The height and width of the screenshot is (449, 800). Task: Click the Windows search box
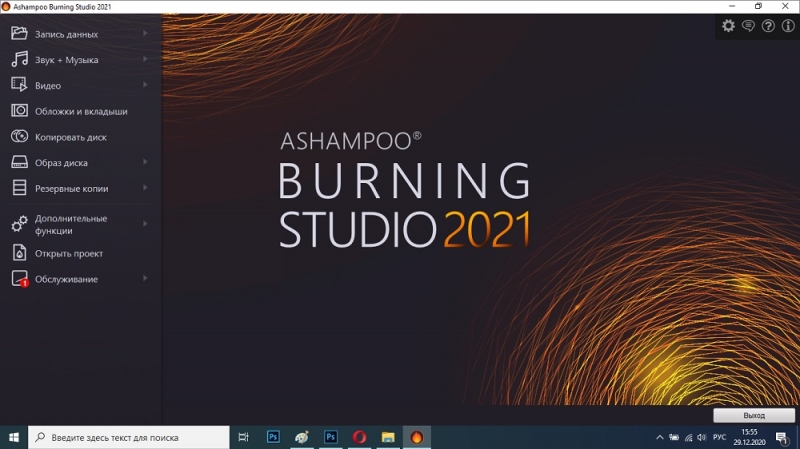click(129, 437)
